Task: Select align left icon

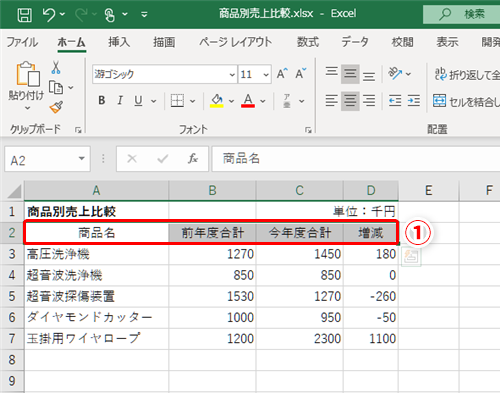Action: pos(332,100)
